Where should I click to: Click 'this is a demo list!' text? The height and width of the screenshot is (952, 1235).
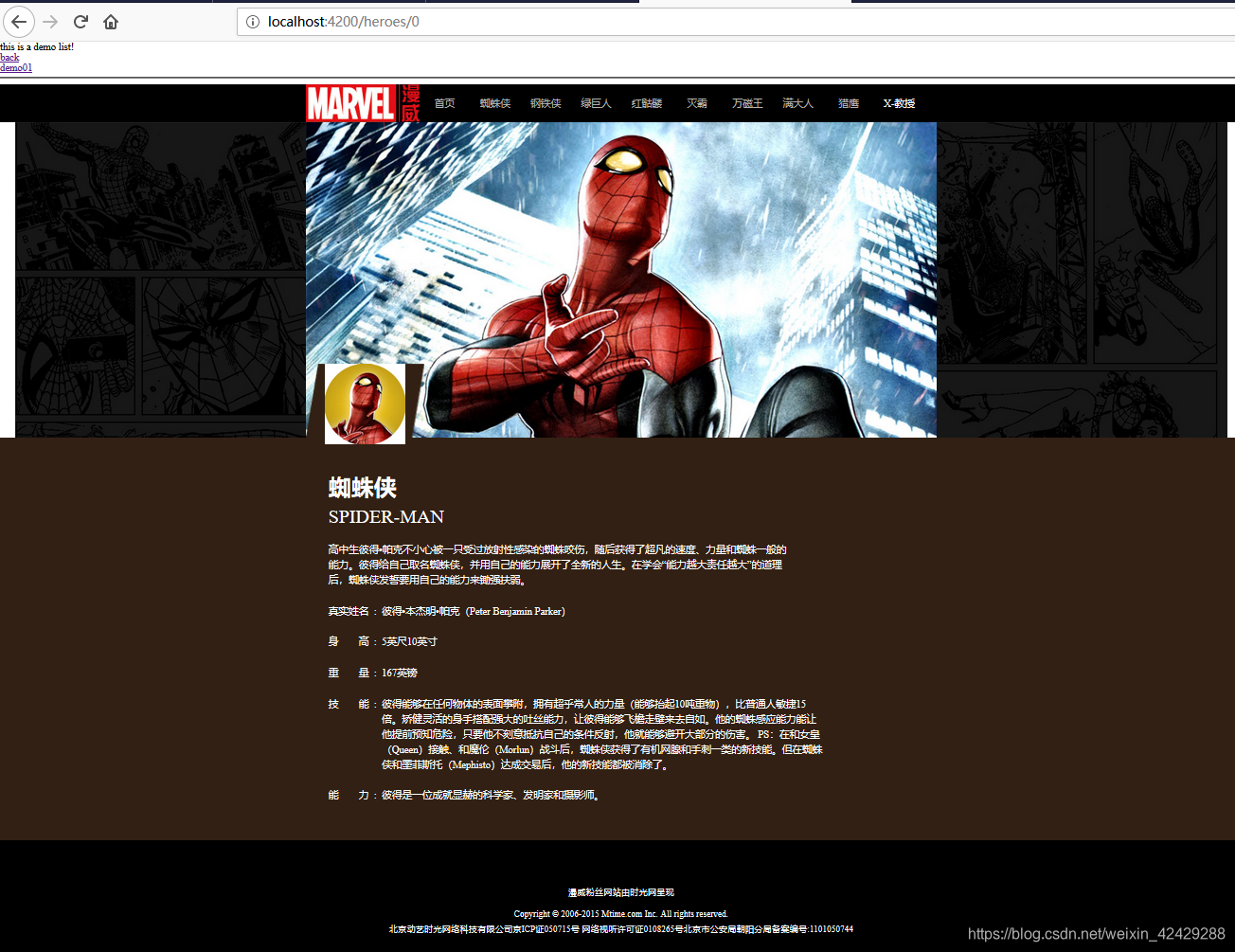(x=37, y=46)
